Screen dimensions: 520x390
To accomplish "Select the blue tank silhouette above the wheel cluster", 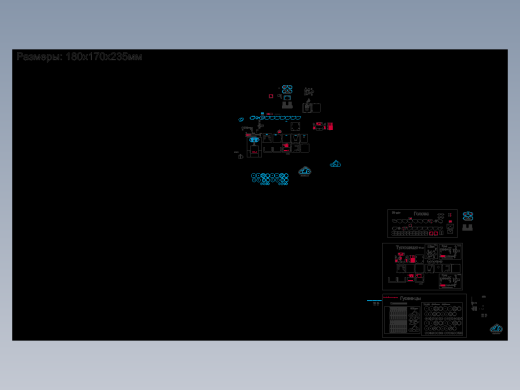I will [x=305, y=171].
